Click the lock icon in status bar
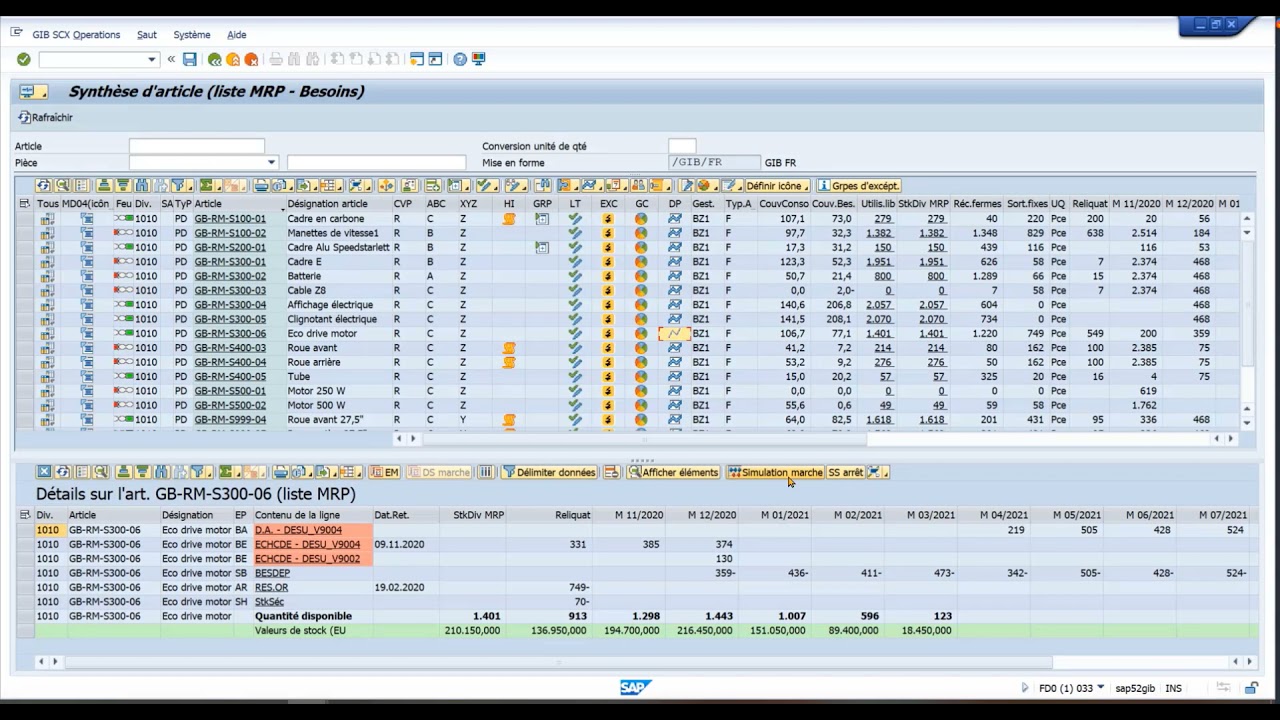1280x720 pixels. click(x=1251, y=688)
